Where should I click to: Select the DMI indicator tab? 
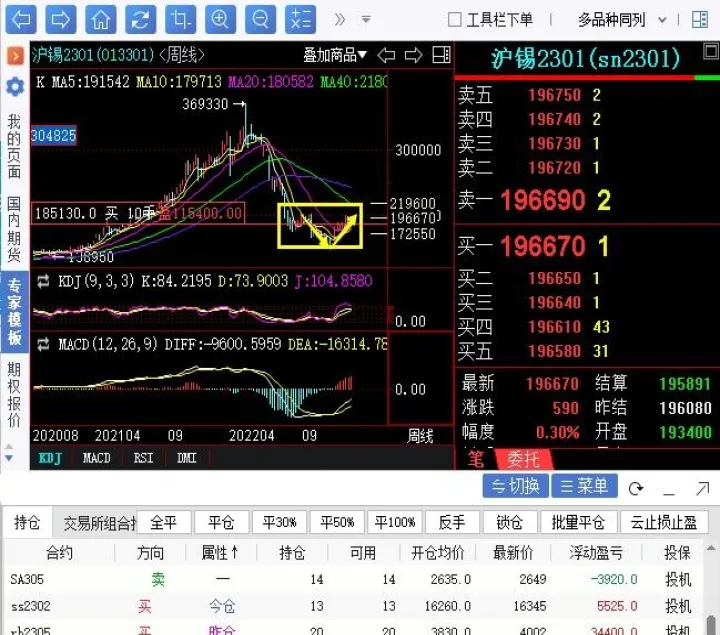[186, 458]
